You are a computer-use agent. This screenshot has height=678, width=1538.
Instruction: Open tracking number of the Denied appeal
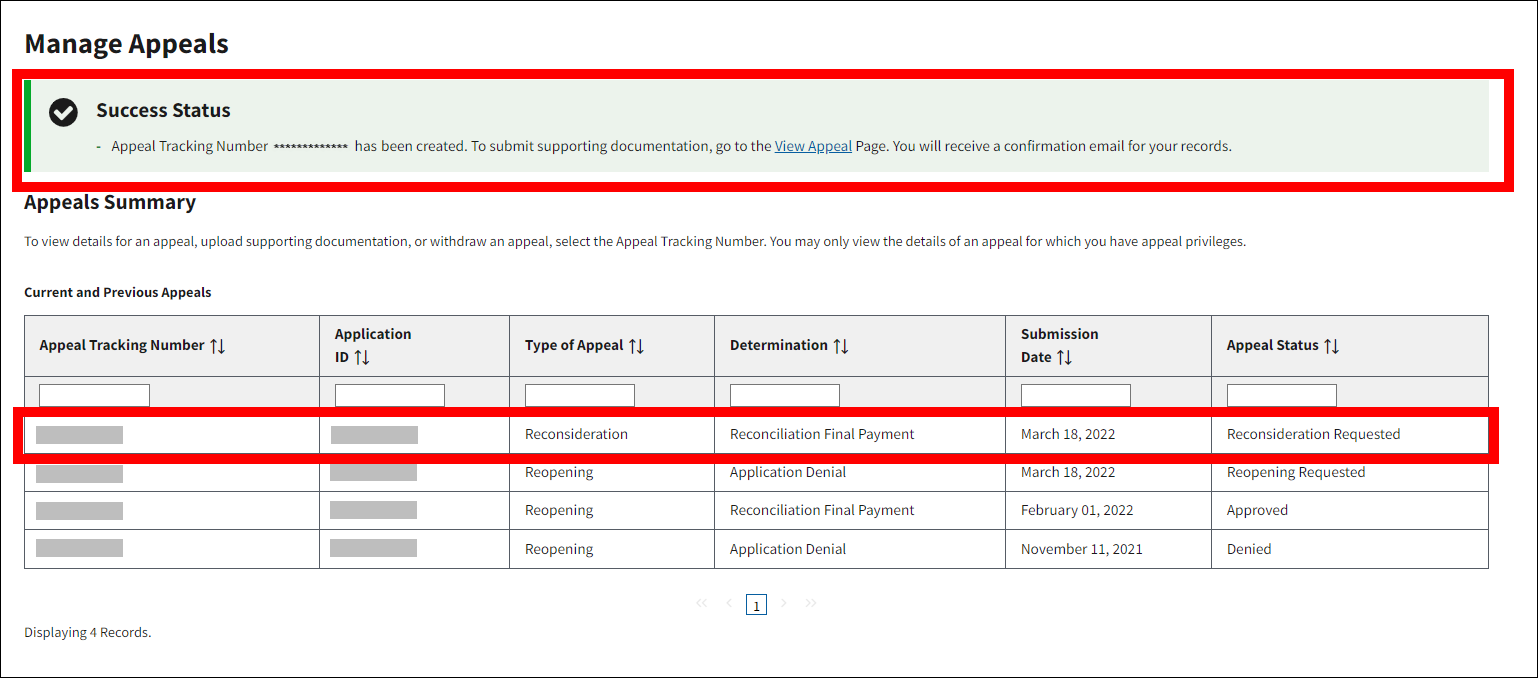point(79,548)
